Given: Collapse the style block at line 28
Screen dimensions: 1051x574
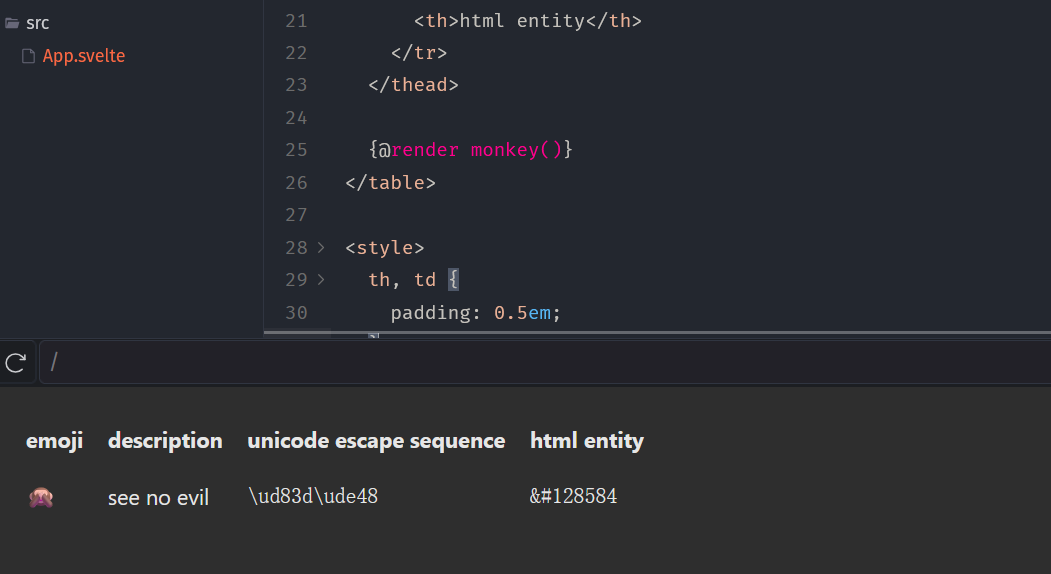Looking at the screenshot, I should pyautogui.click(x=321, y=247).
